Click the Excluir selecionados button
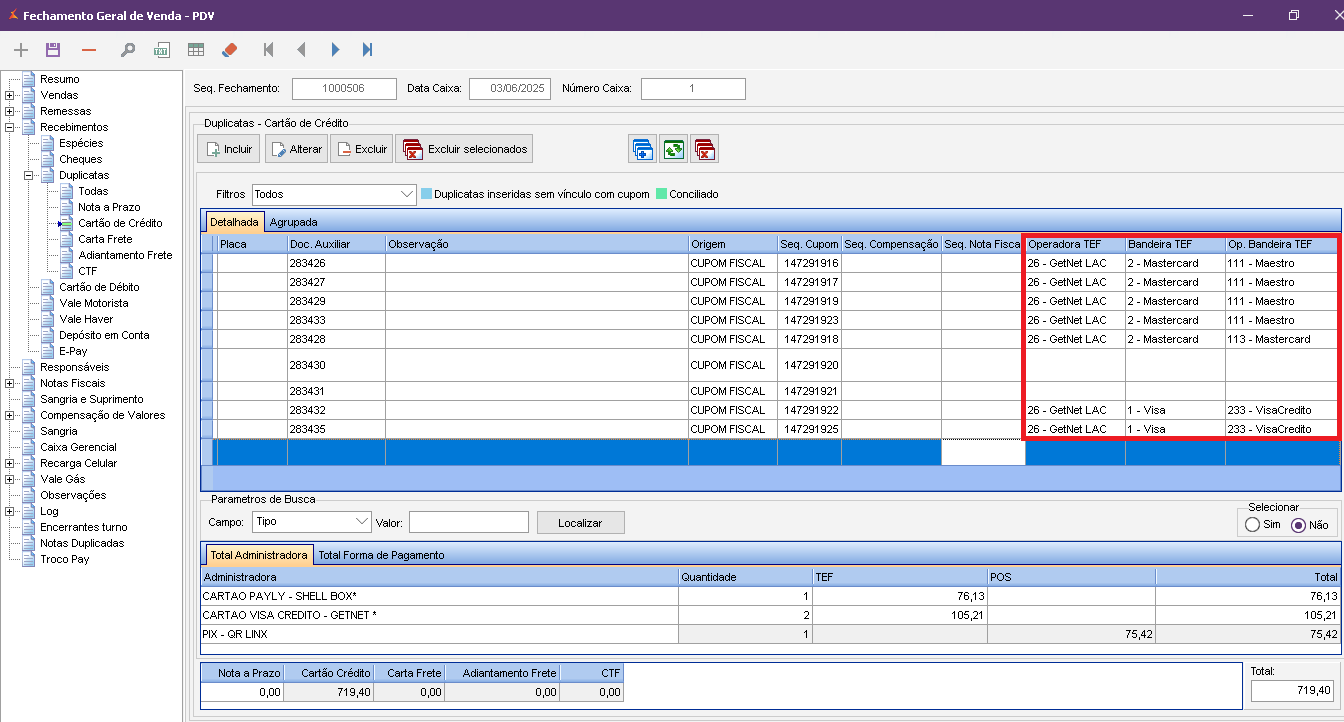The image size is (1344, 722). point(464,149)
